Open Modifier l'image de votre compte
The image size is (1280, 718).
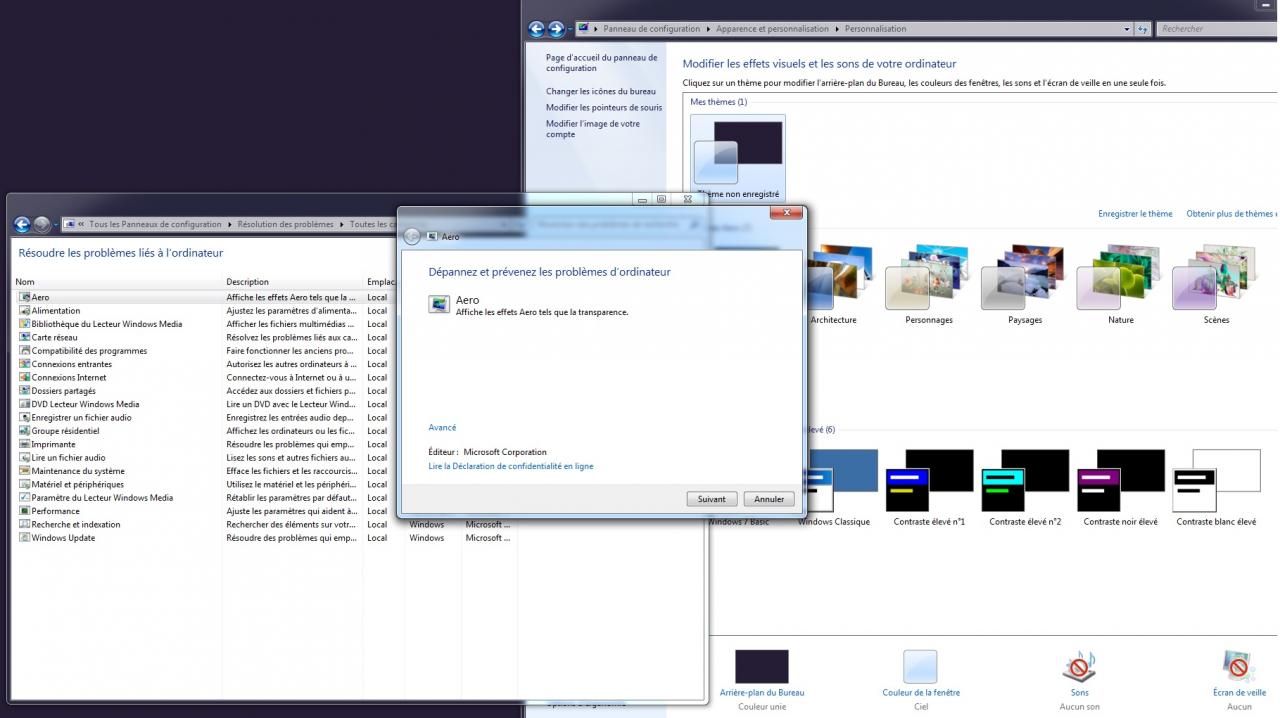[x=593, y=129]
